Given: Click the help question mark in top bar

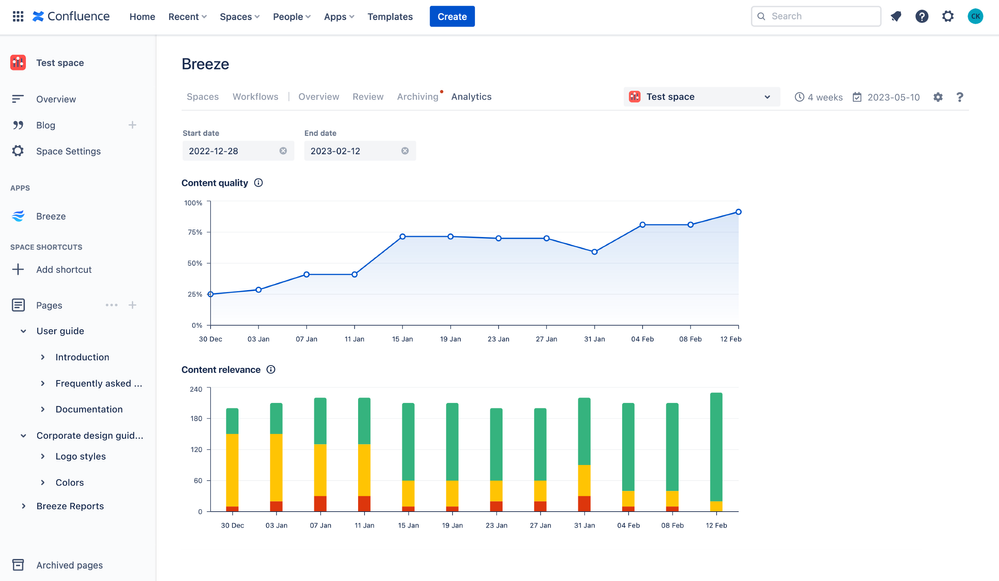Looking at the screenshot, I should point(922,17).
